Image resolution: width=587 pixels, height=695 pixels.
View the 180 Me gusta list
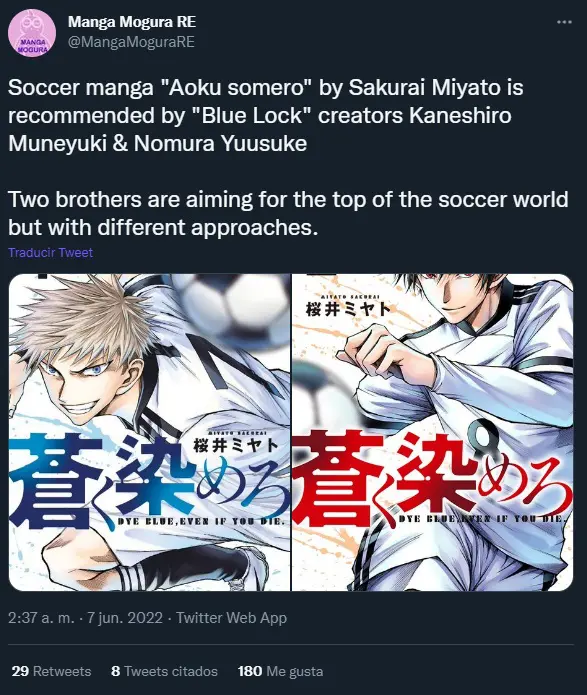coord(280,671)
